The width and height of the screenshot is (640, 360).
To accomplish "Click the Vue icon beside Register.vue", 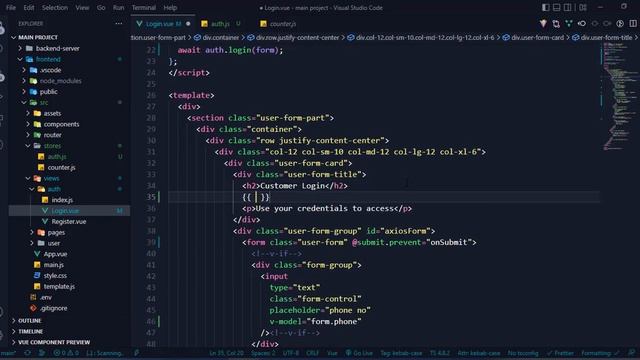I will [x=45, y=221].
